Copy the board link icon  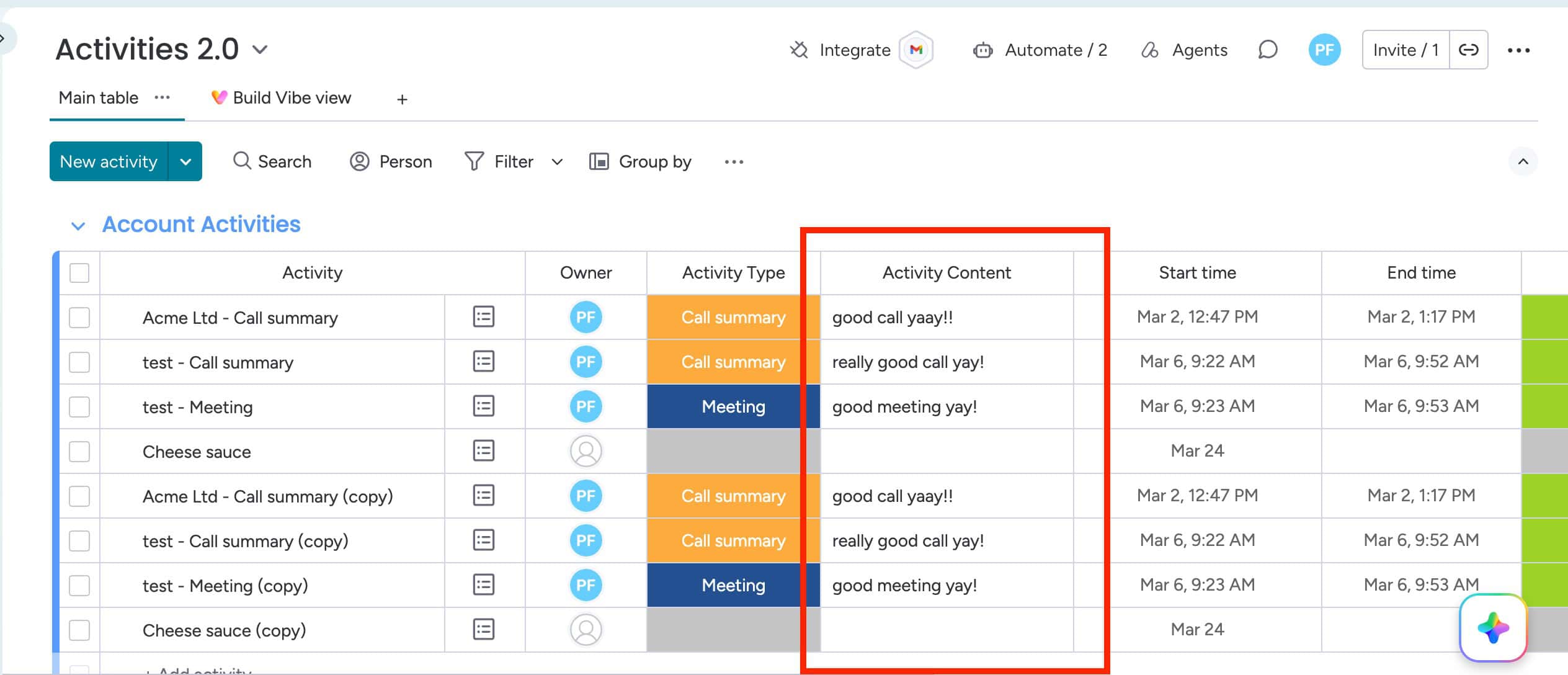point(1468,50)
